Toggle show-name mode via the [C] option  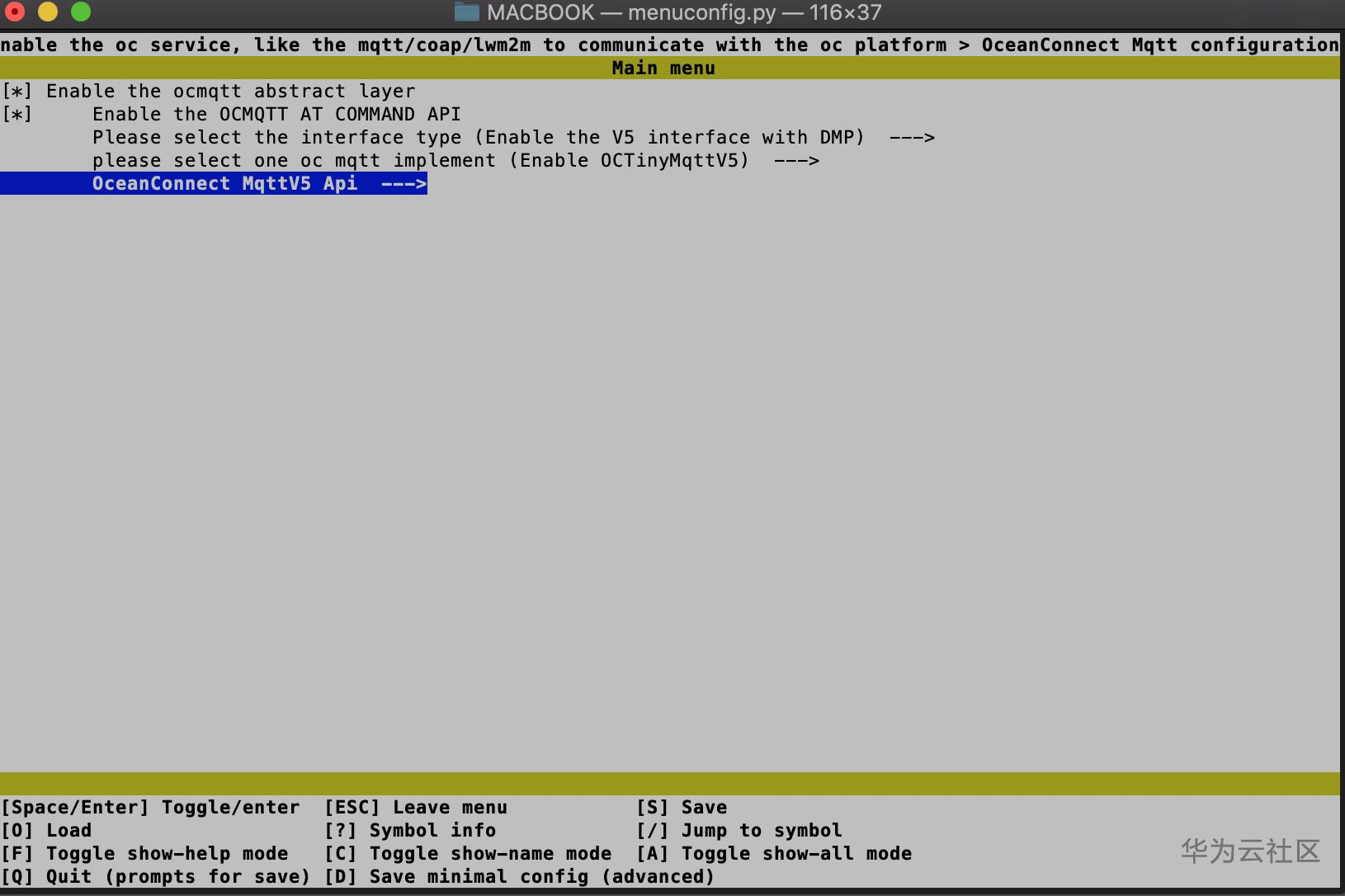click(468, 853)
